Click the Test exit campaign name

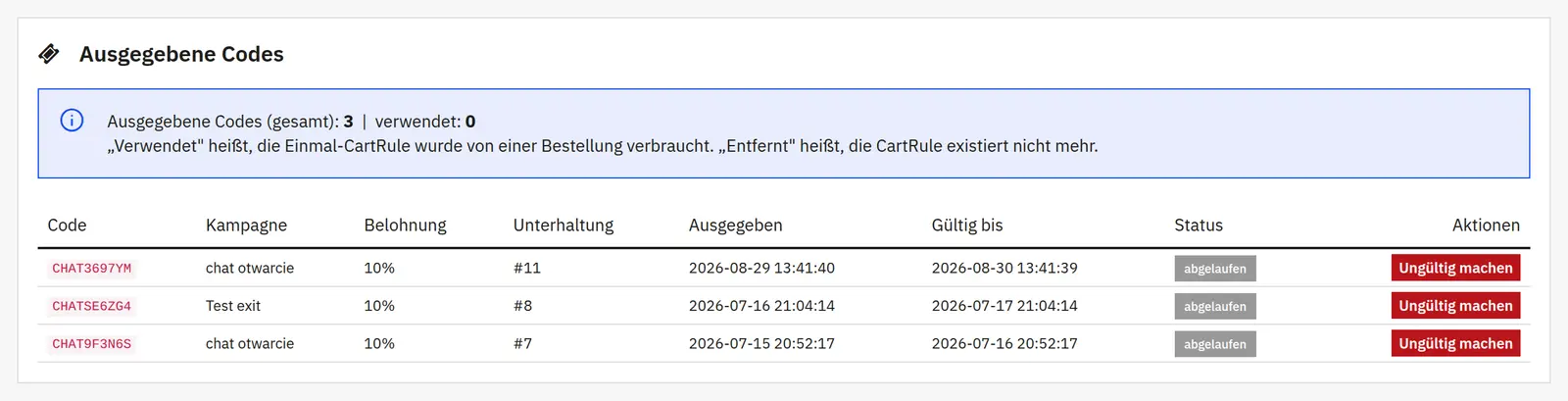(233, 306)
